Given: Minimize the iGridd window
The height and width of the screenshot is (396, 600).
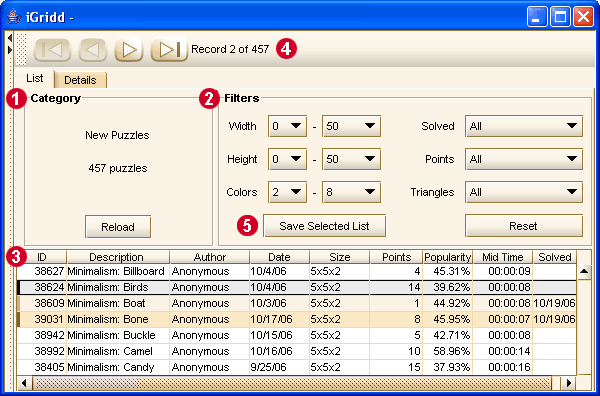Looking at the screenshot, I should [536, 16].
